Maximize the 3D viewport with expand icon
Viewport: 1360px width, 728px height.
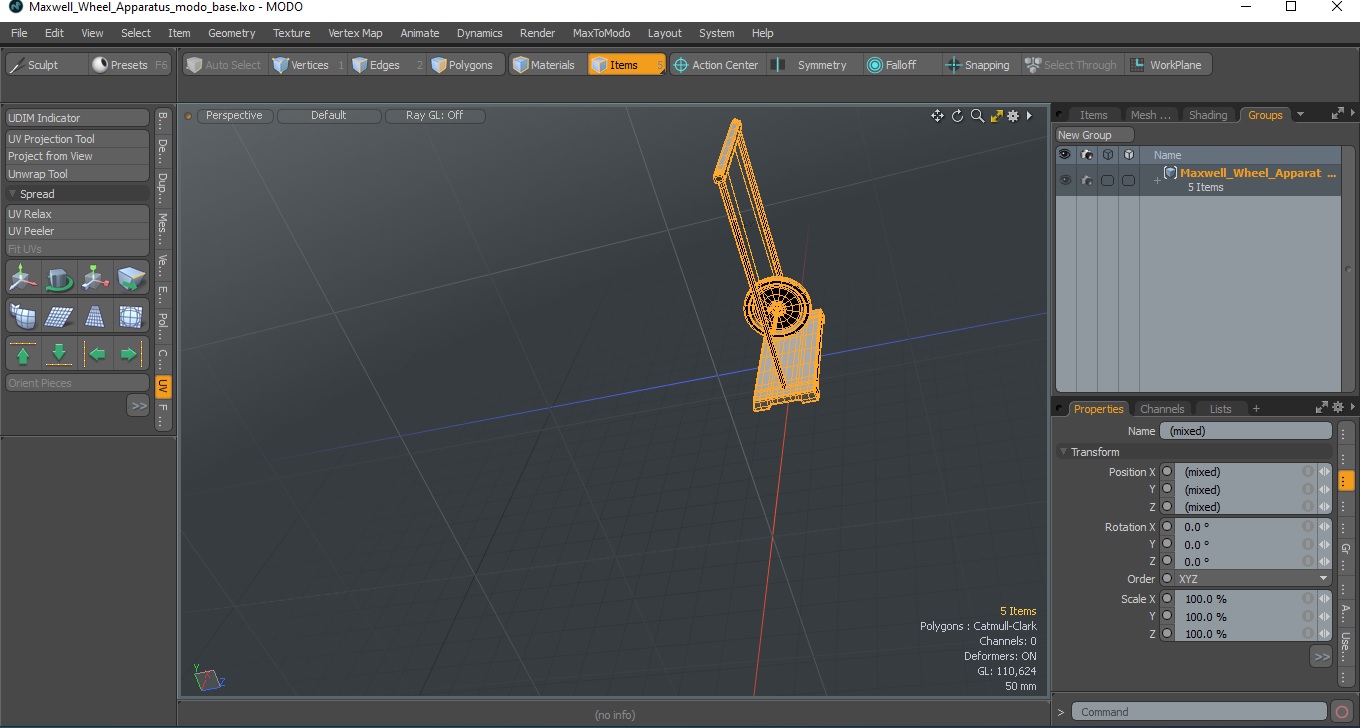(x=996, y=116)
